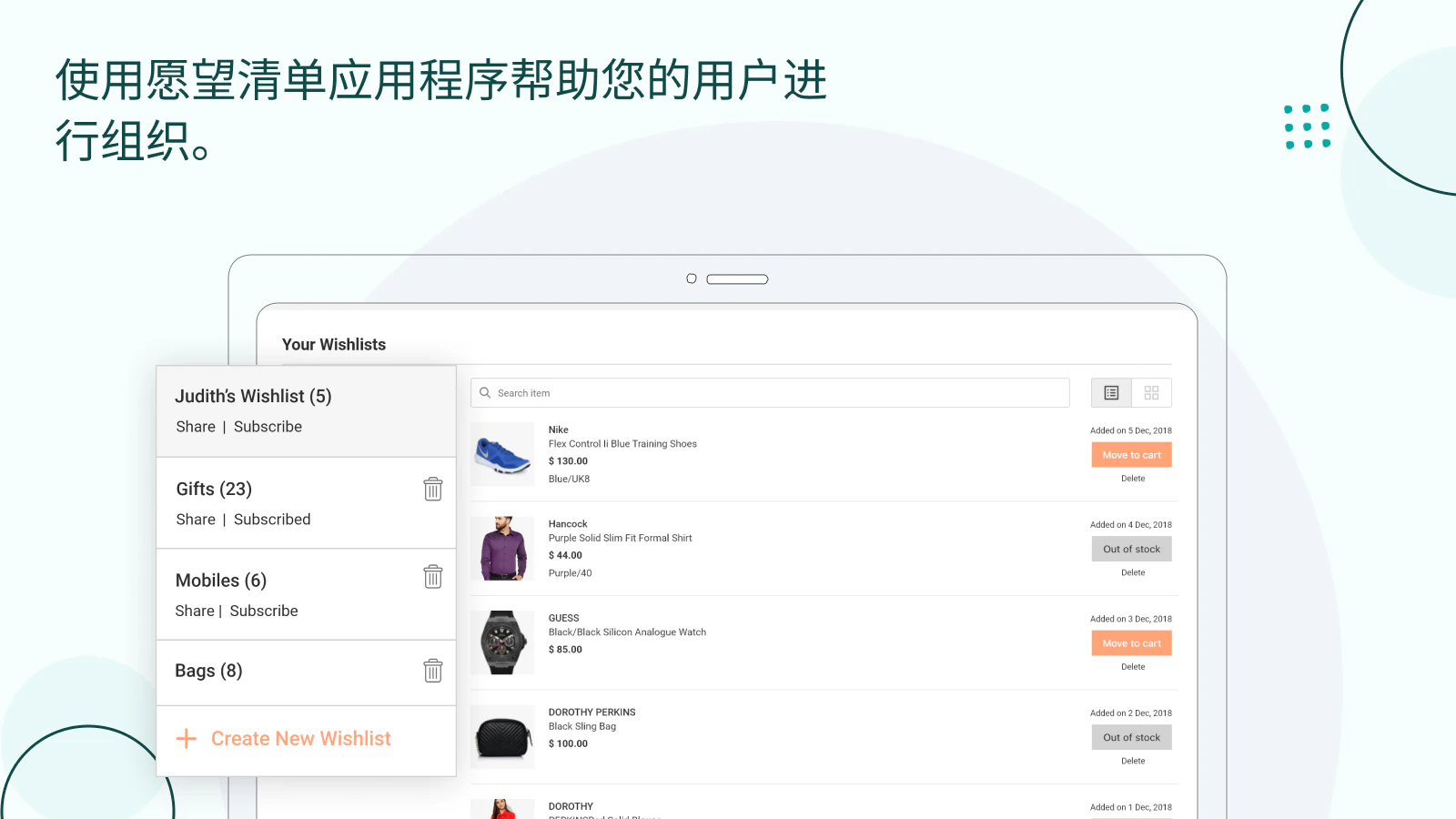Delete the Gifts wishlist with trash icon
Image resolution: width=1456 pixels, height=819 pixels.
coord(433,489)
